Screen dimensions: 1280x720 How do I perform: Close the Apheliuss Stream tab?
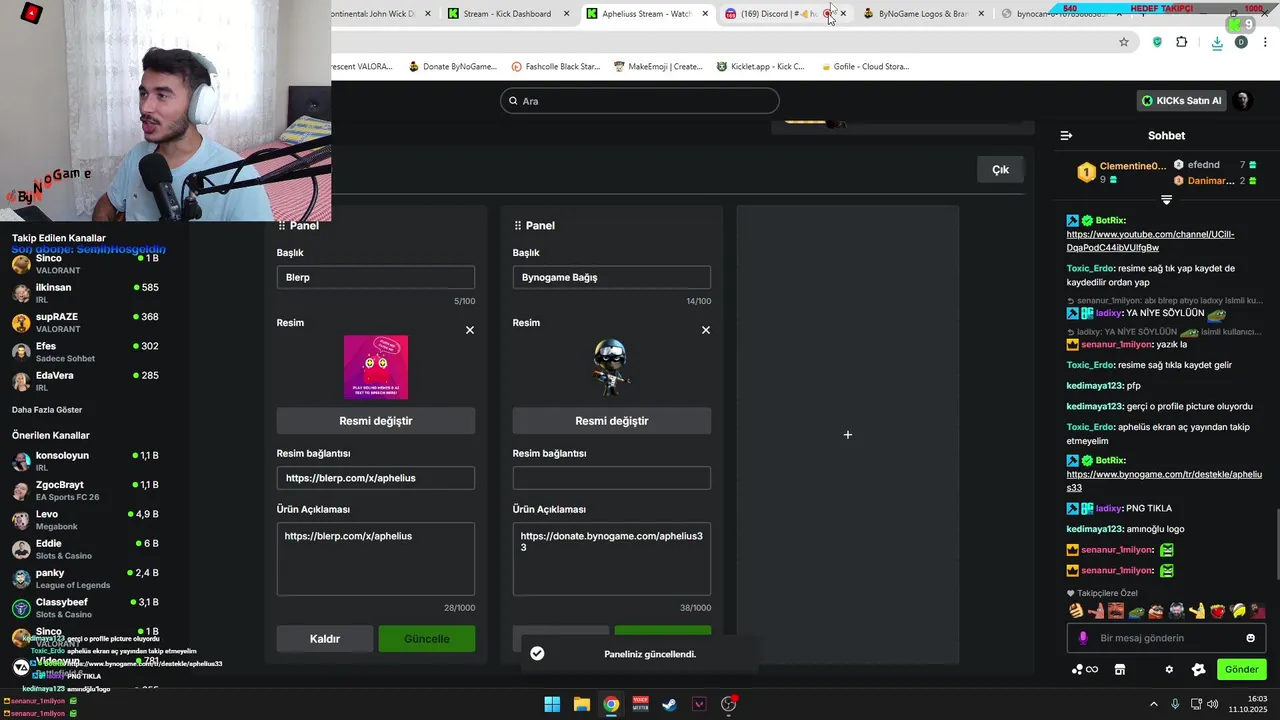click(705, 14)
